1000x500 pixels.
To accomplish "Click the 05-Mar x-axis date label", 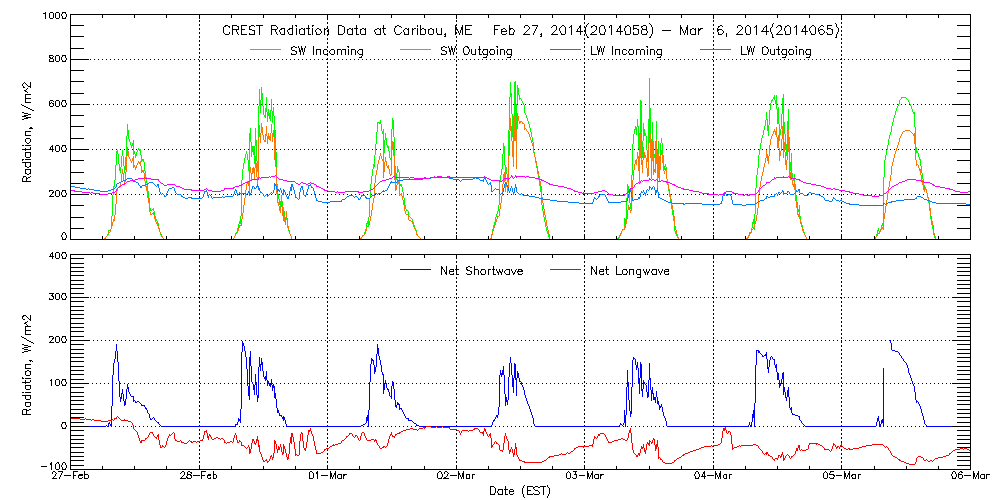I will click(x=842, y=476).
